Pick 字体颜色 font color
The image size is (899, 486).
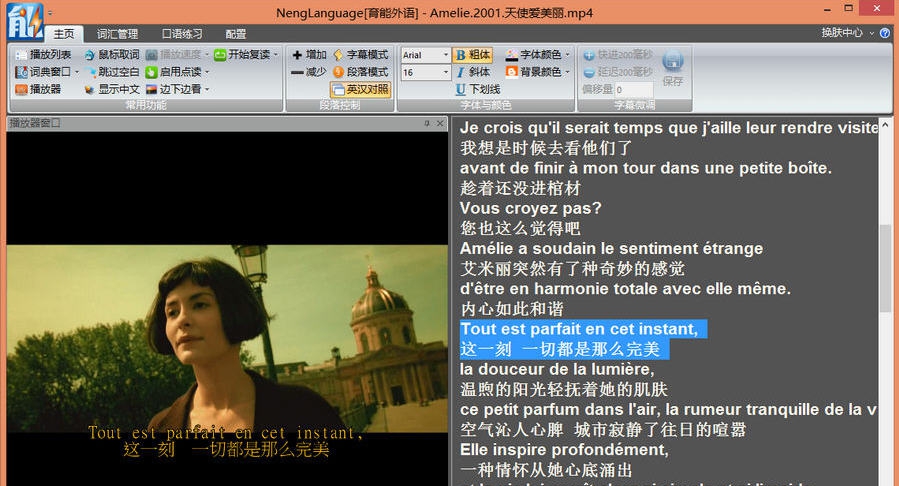click(534, 54)
